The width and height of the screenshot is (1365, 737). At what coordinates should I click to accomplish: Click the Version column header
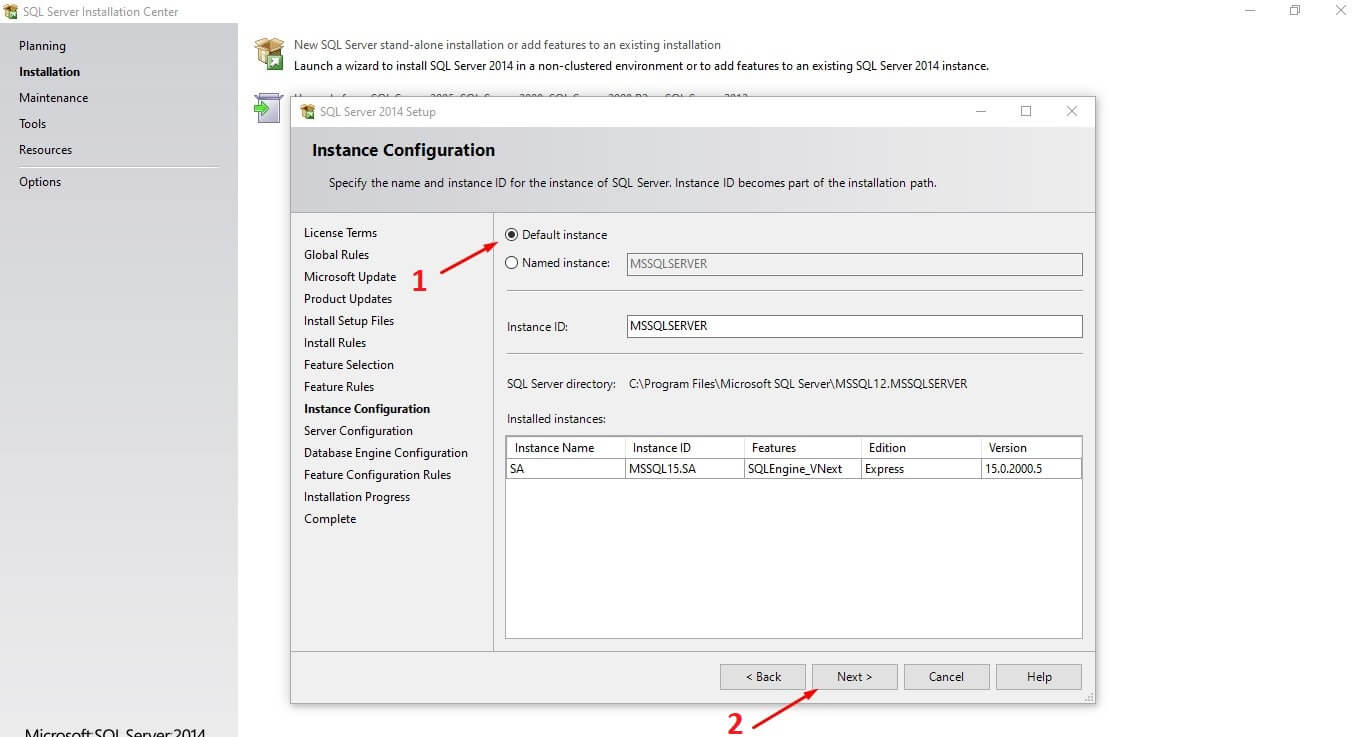[1032, 448]
